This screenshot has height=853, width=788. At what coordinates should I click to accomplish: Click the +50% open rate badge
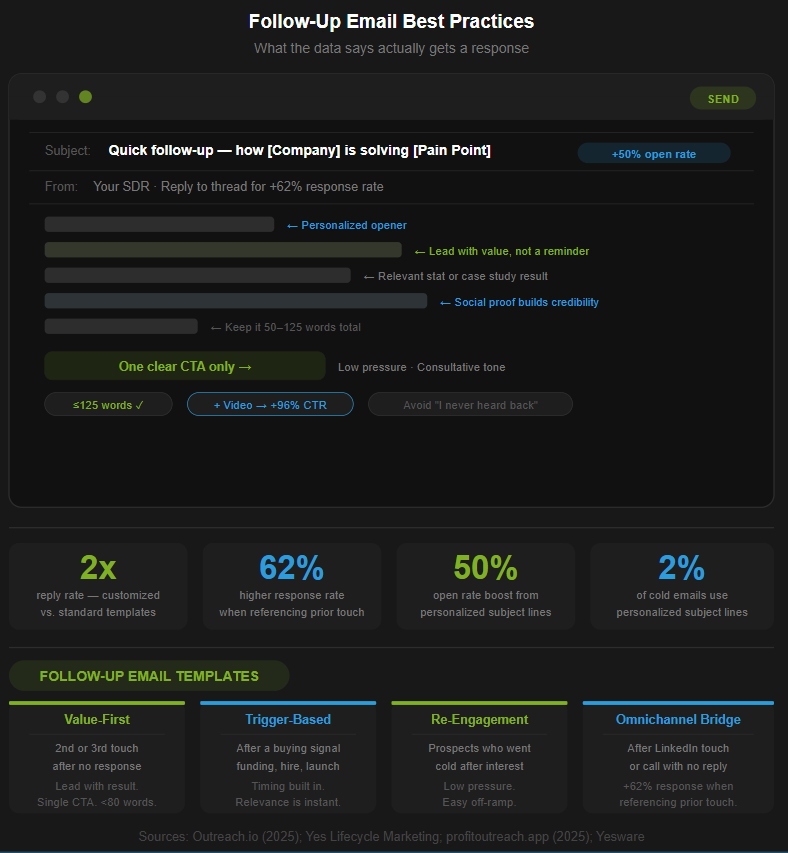(653, 154)
